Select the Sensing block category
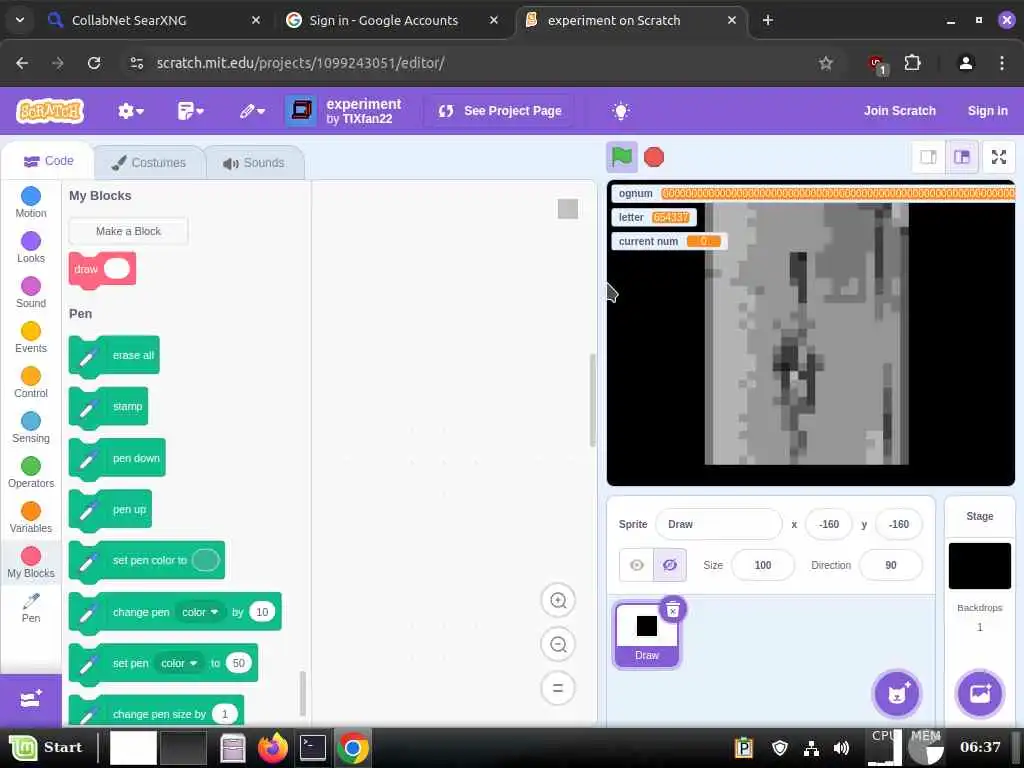The width and height of the screenshot is (1024, 768). click(x=31, y=428)
